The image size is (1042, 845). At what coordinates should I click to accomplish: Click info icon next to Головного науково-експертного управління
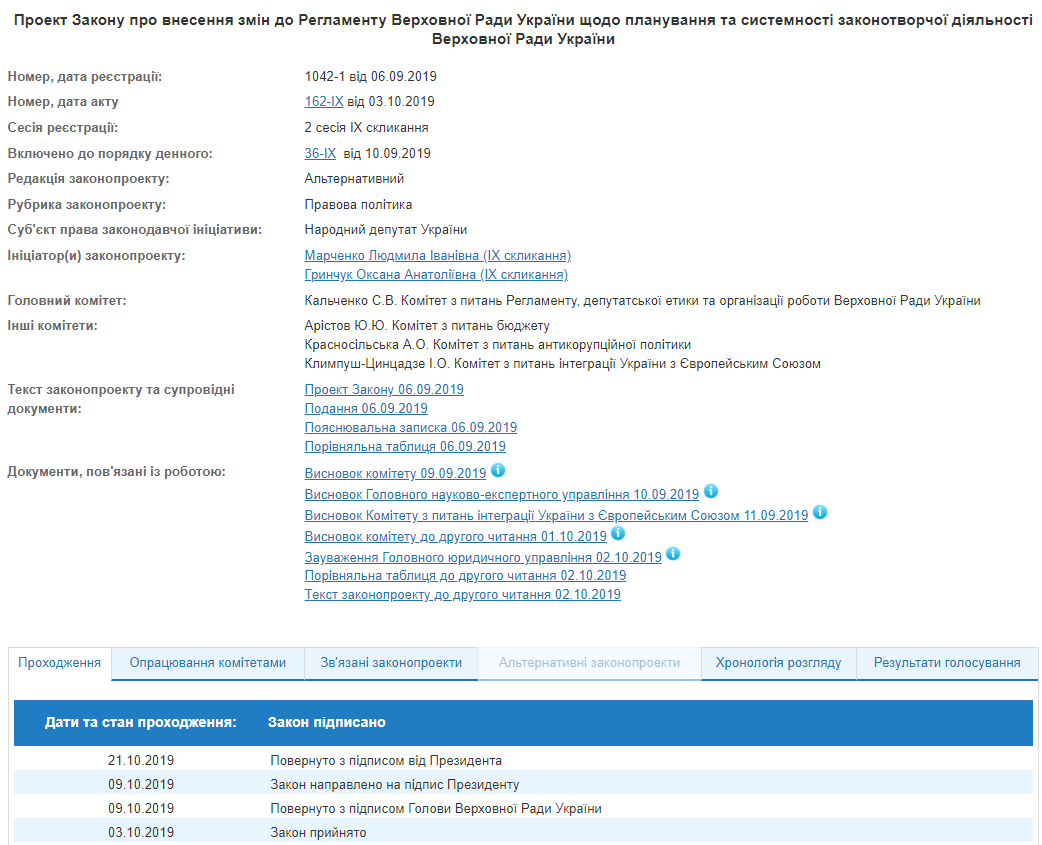point(711,491)
